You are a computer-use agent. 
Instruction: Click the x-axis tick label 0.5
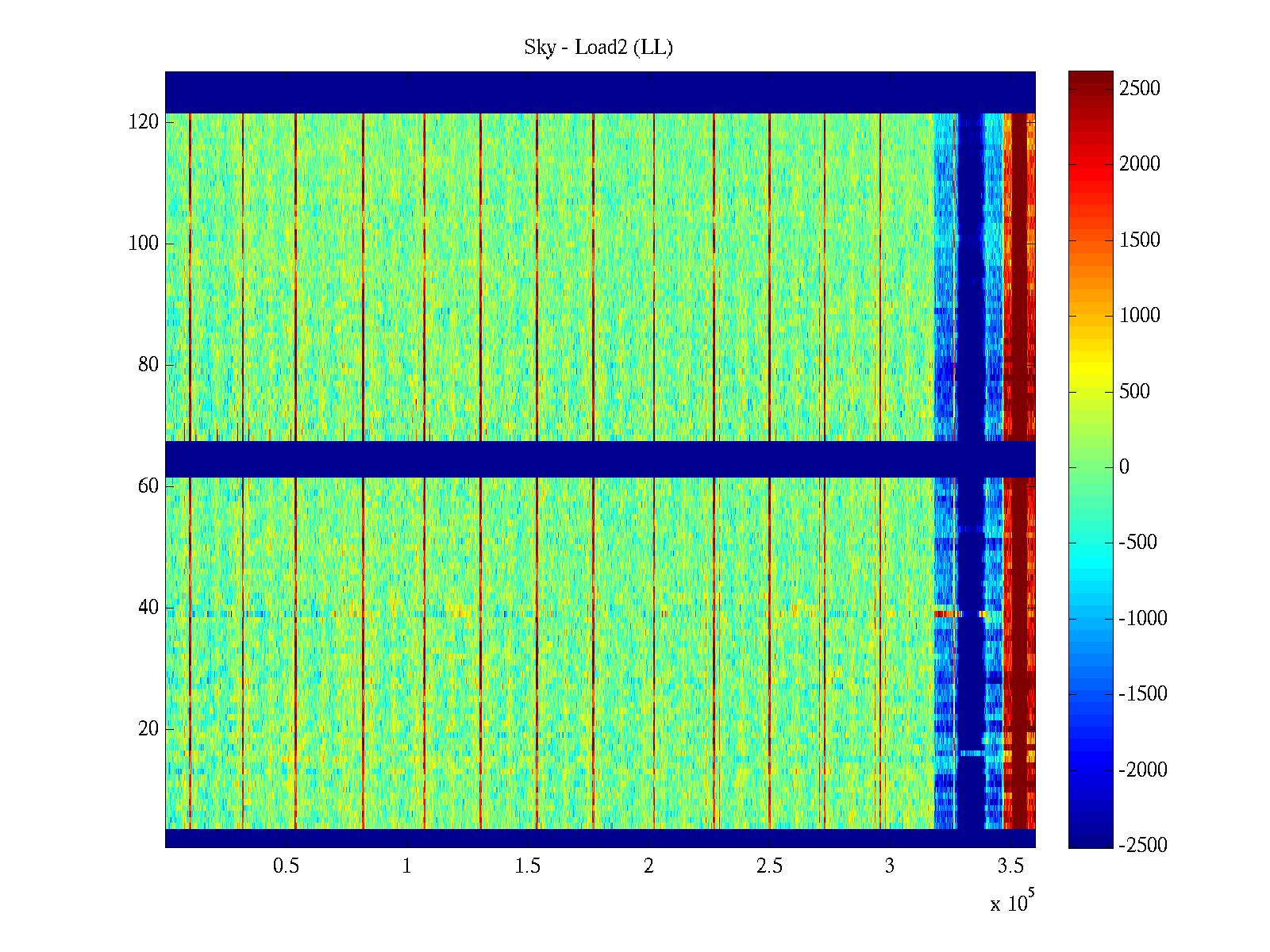286,866
